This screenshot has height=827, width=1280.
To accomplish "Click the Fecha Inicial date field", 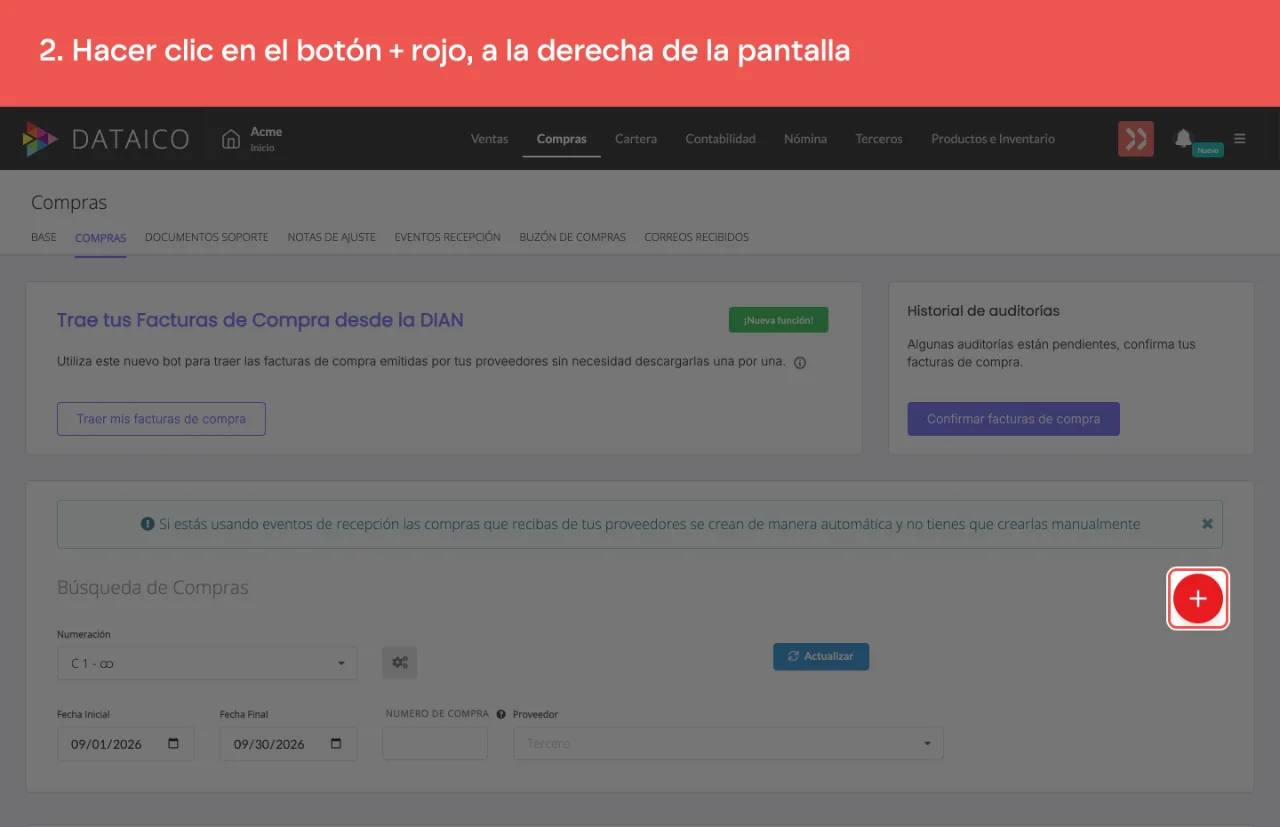I will coord(125,743).
